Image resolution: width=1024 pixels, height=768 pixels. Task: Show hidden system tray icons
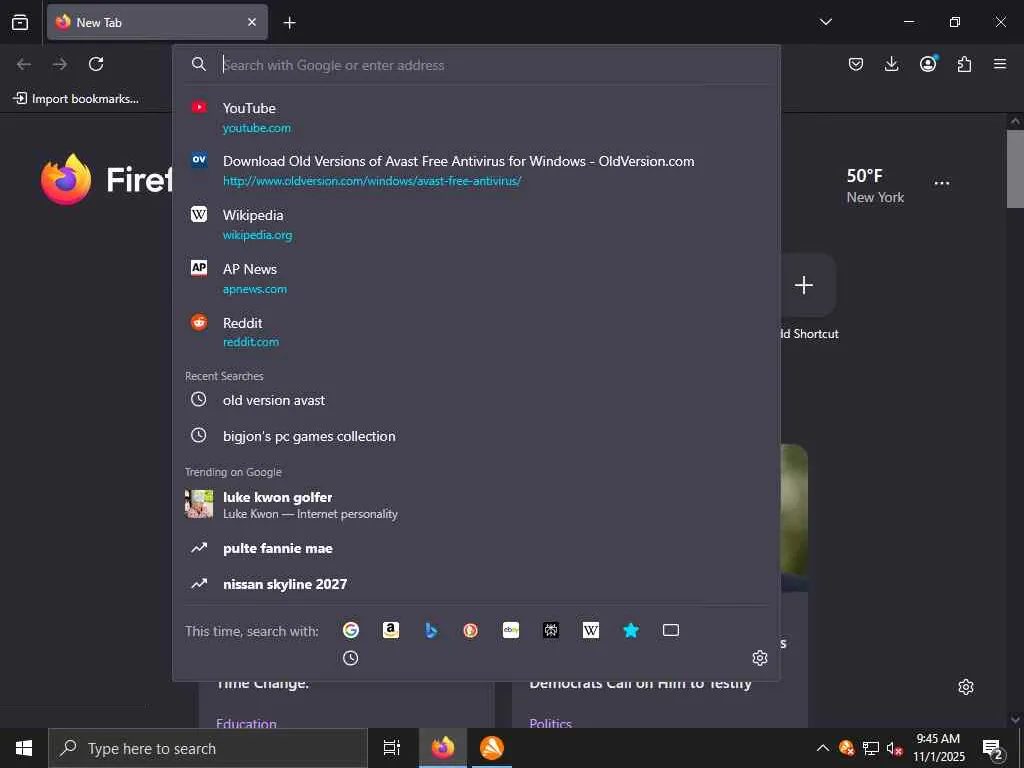[x=823, y=748]
